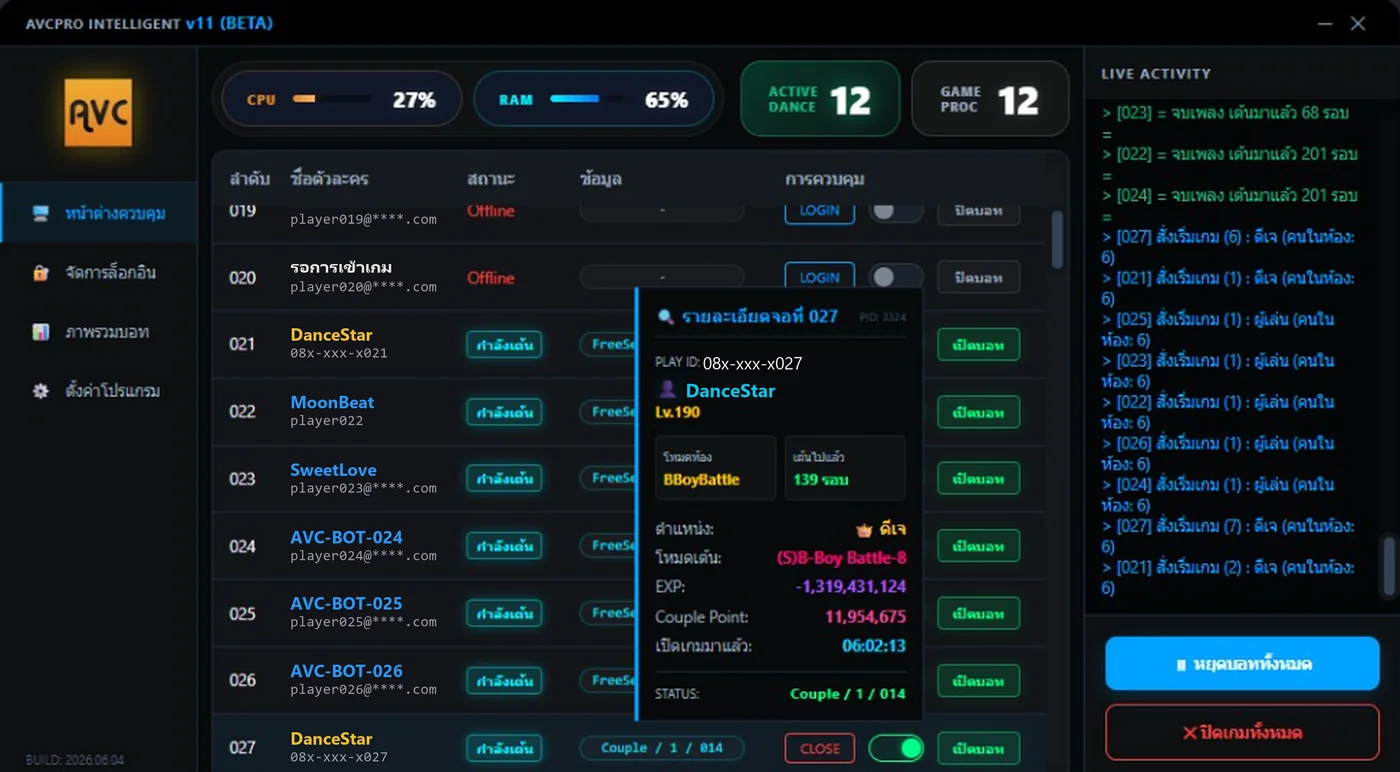The image size is (1400, 772).
Task: Click red Offline status on row 020
Action: pos(491,278)
